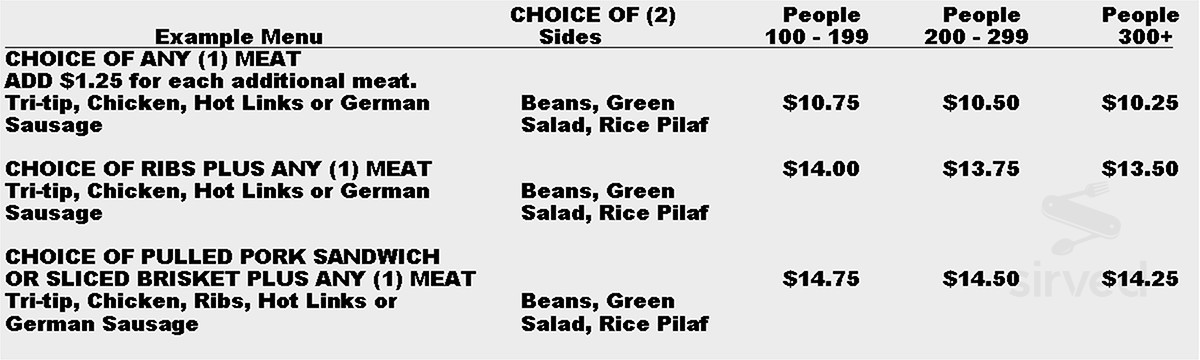
Task: Click the $14.75 pulled pork price
Action: click(820, 279)
